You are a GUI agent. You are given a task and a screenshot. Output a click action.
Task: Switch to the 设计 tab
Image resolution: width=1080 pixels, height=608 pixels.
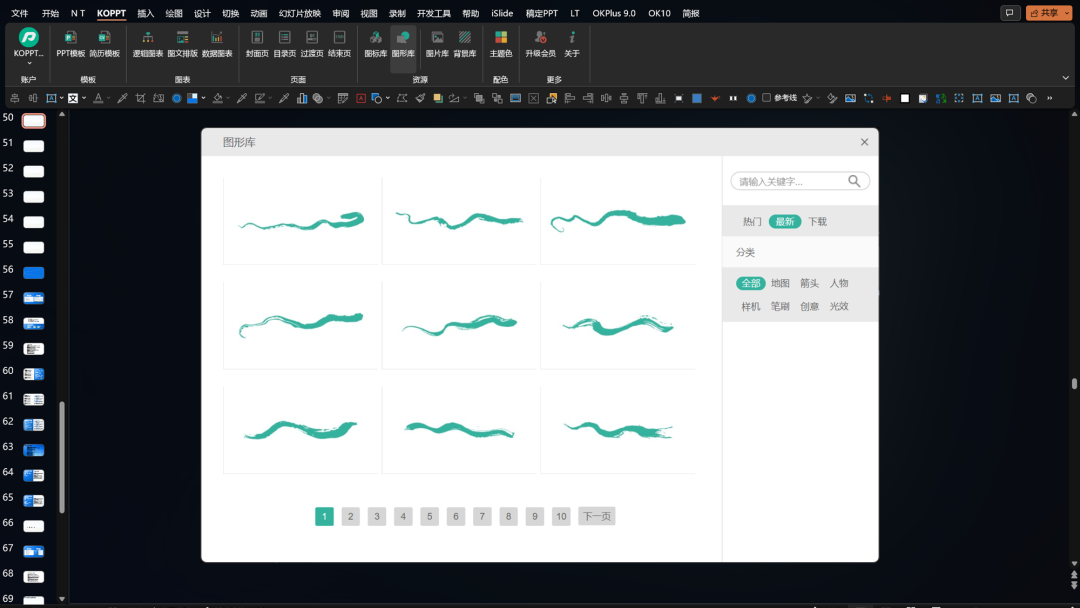202,13
